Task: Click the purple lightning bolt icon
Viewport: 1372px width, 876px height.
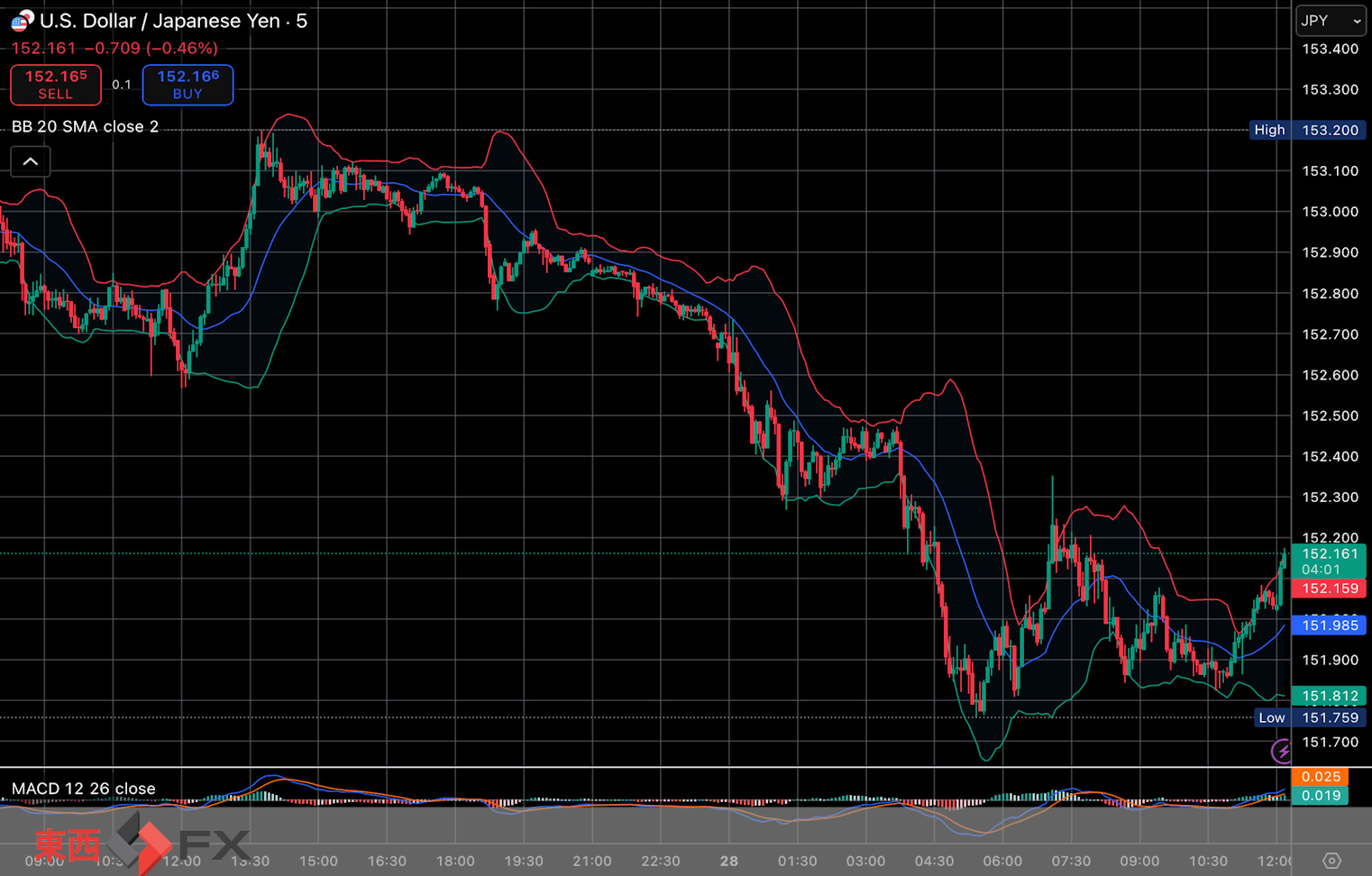Action: pyautogui.click(x=1281, y=751)
